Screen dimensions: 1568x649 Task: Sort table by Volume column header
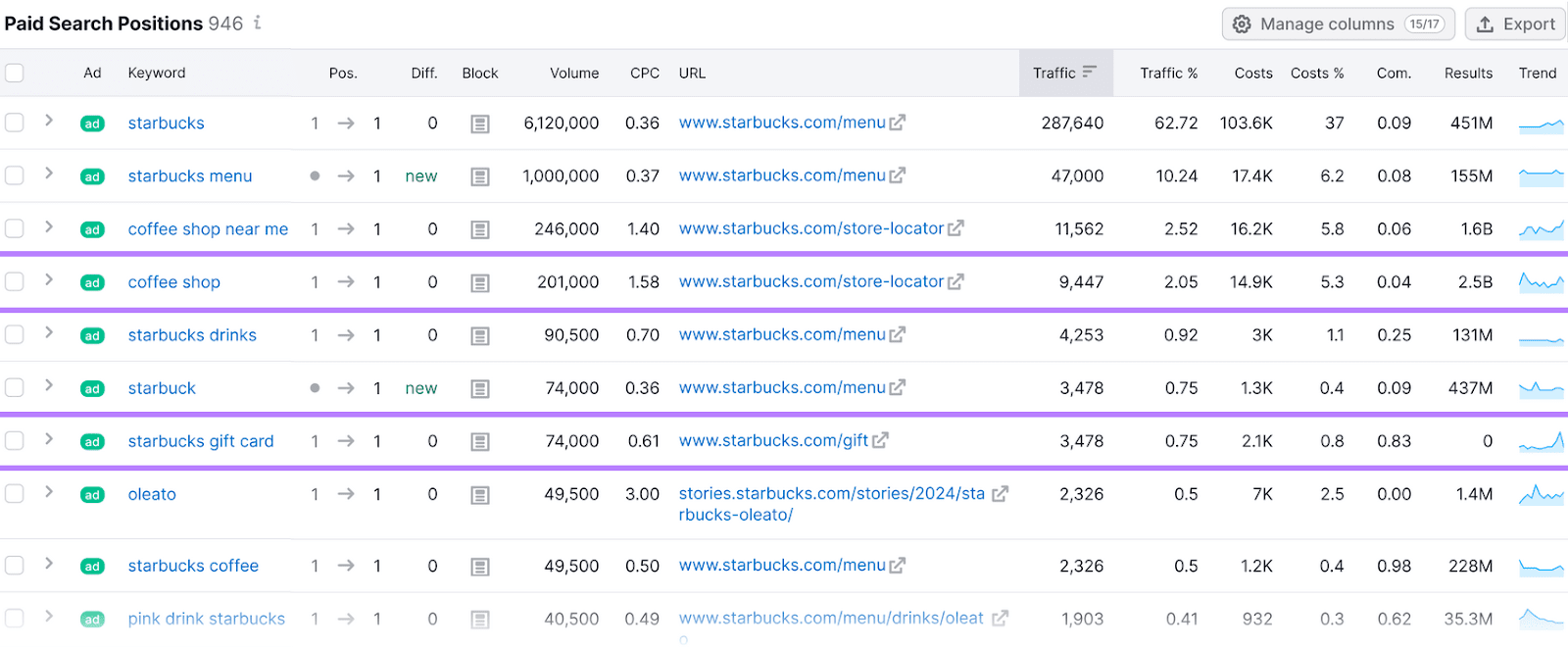[x=573, y=73]
